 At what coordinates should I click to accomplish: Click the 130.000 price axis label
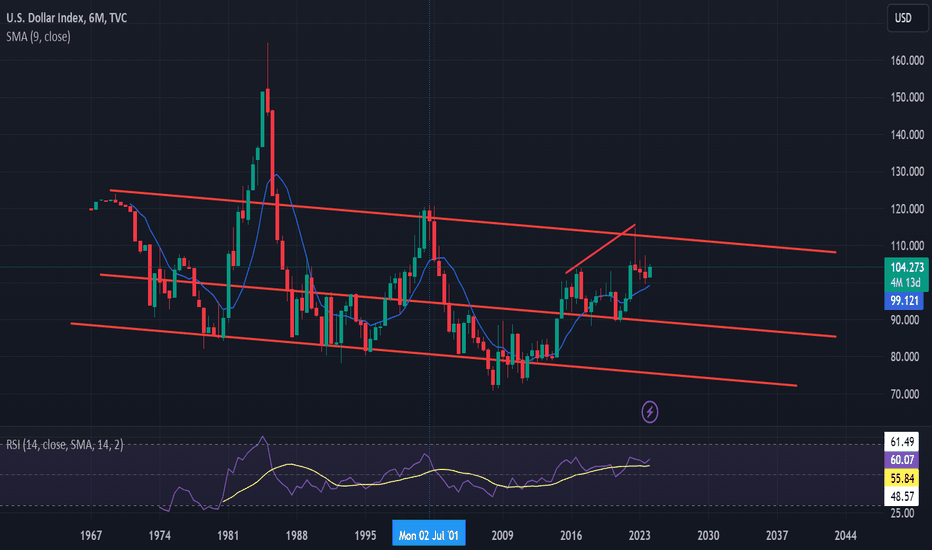(x=907, y=171)
